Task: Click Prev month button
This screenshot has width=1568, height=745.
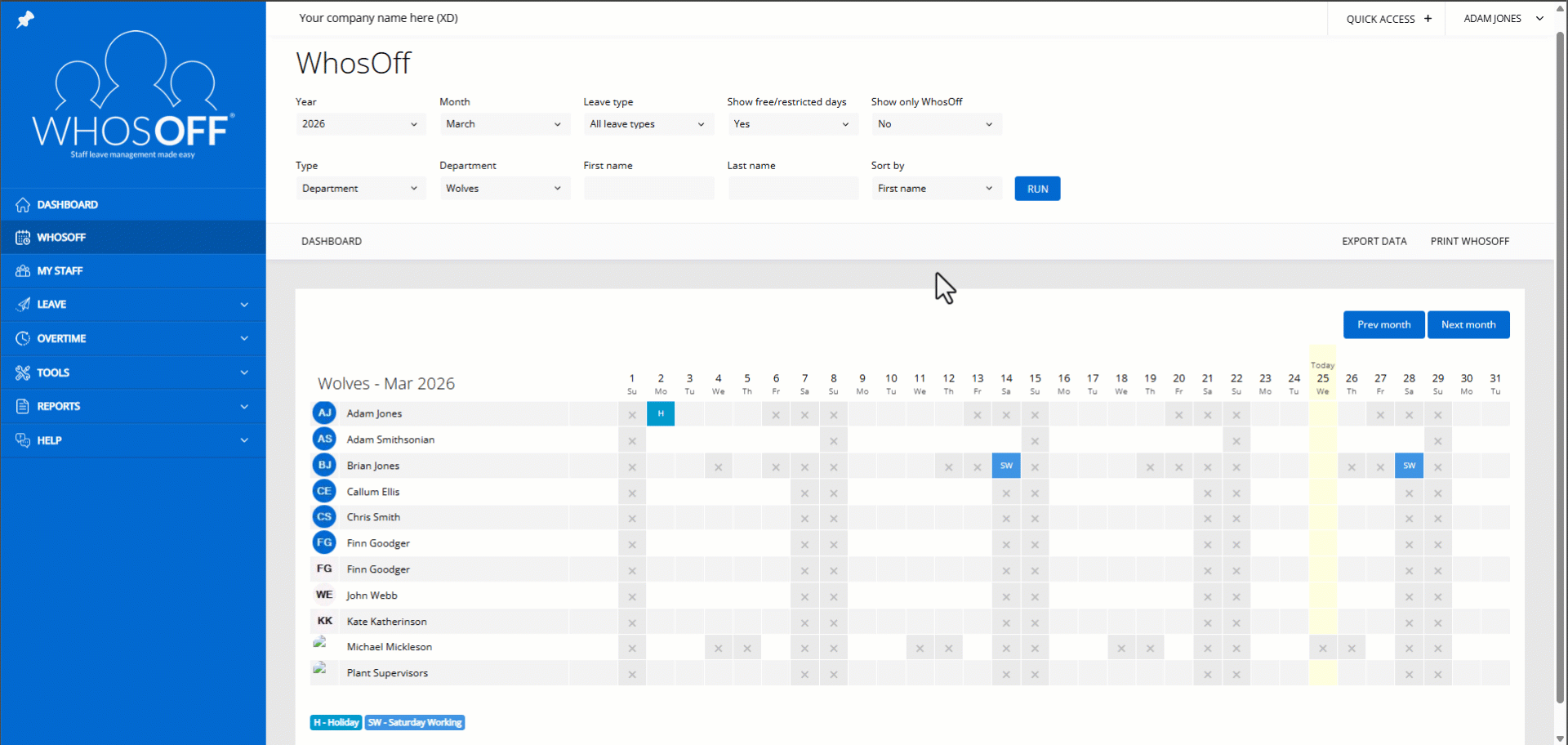Action: coord(1383,324)
